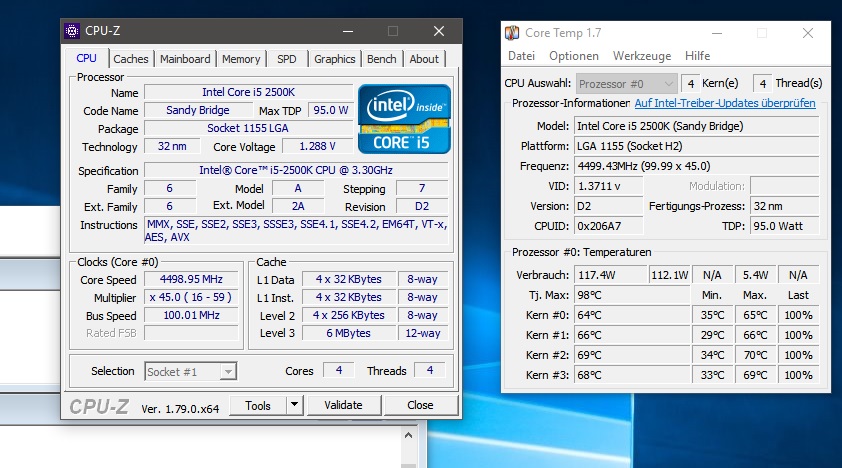Click the Kern #2 max value 70°C
The image size is (842, 468).
coord(755,355)
